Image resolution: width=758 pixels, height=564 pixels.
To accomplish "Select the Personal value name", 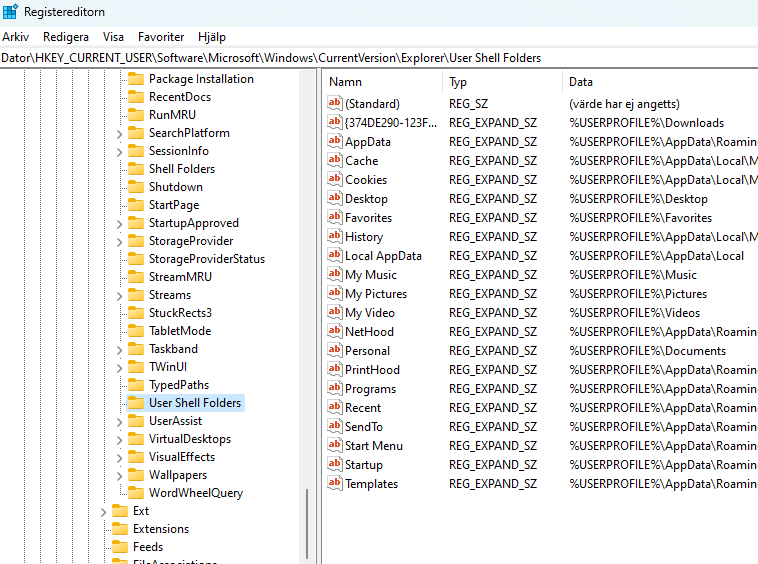I will 367,351.
